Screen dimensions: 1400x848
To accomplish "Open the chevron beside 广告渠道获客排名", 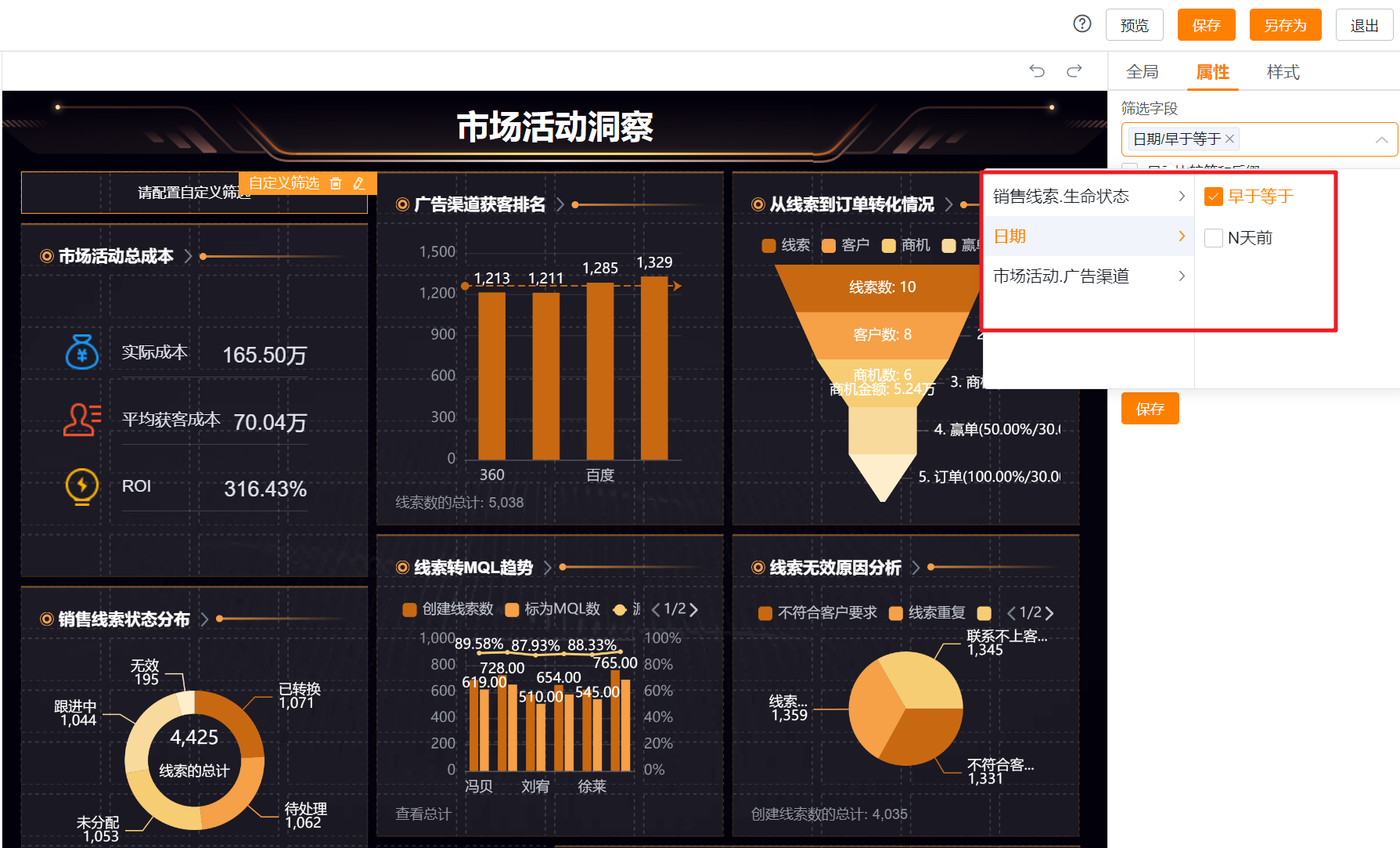I will click(560, 204).
